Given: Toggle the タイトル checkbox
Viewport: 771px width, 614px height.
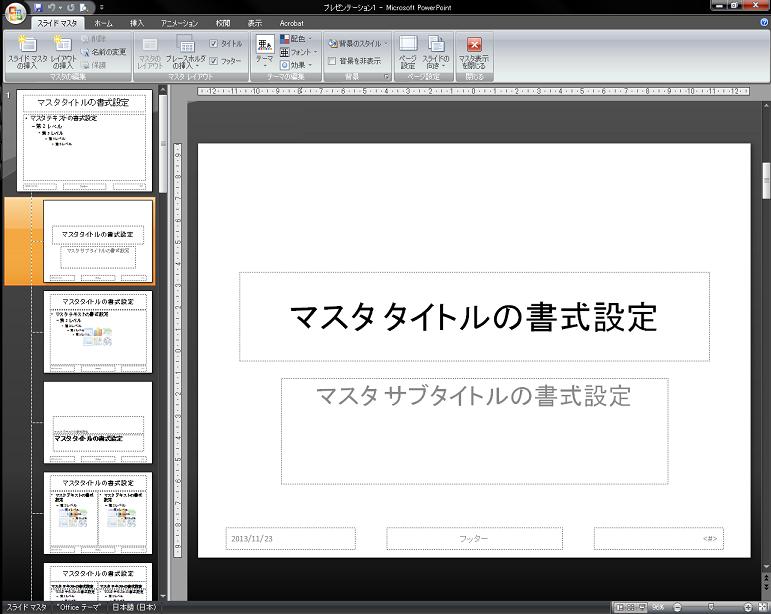Looking at the screenshot, I should click(x=213, y=43).
